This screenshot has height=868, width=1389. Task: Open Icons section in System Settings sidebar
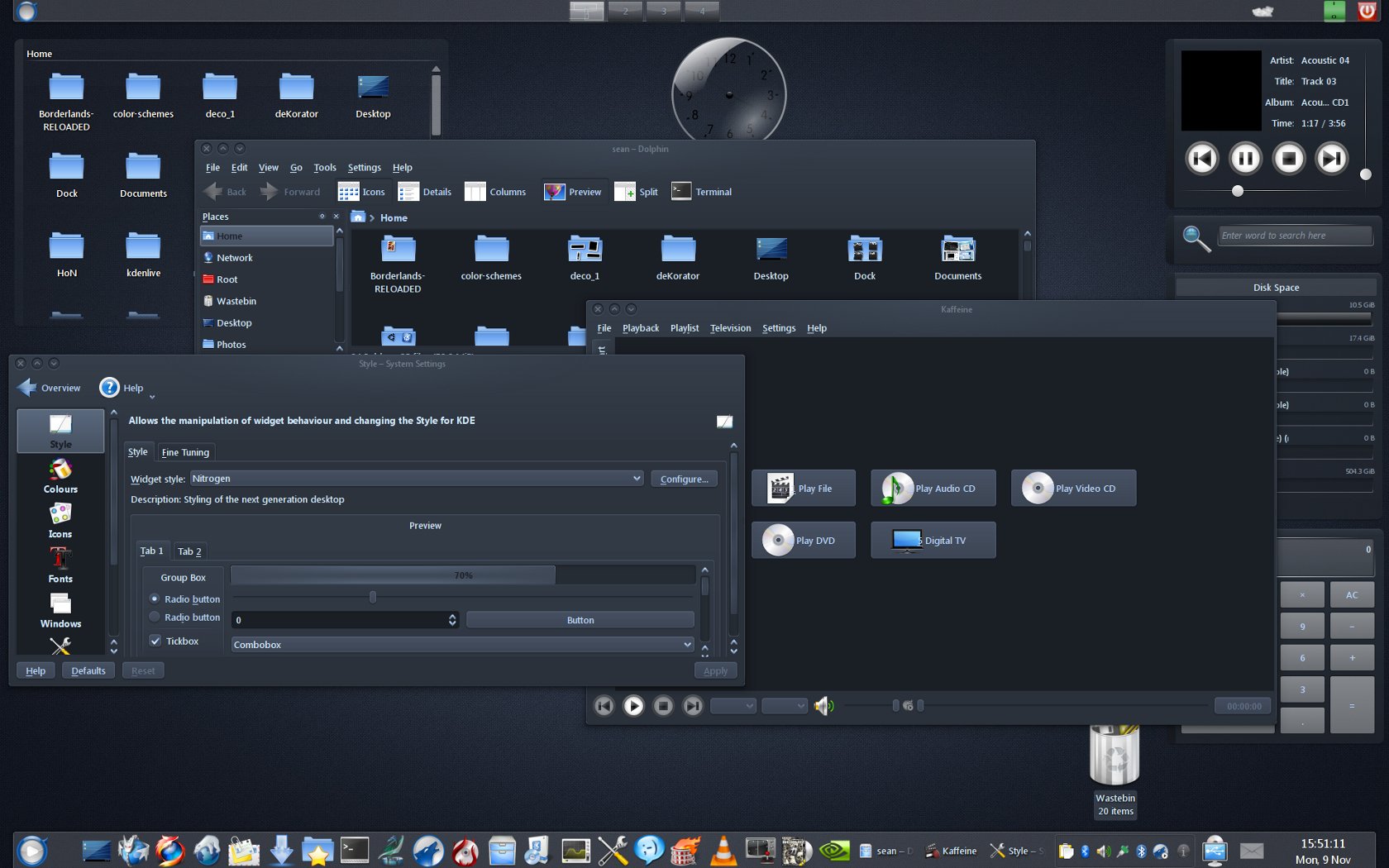(x=60, y=522)
